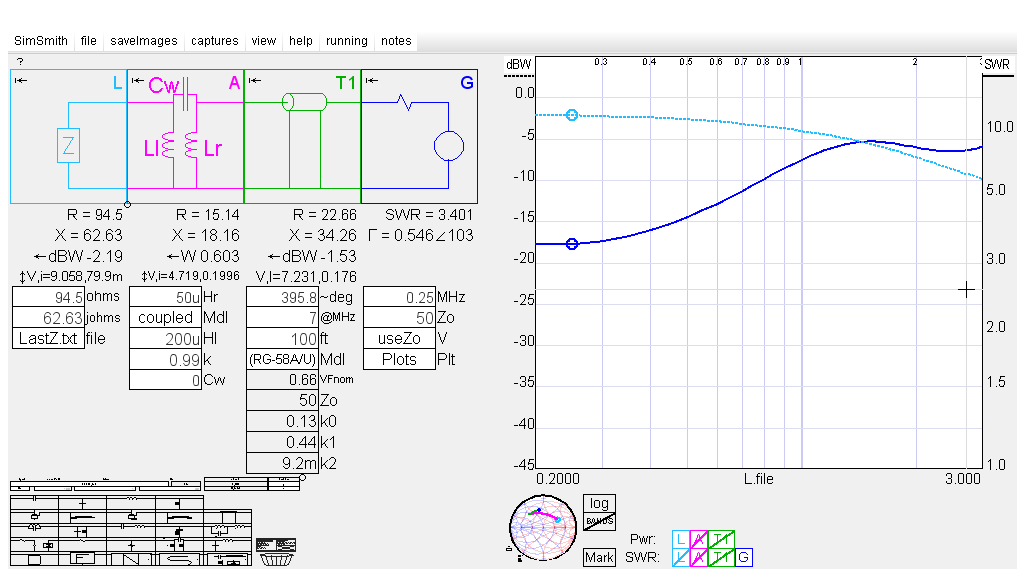Open the coupled Mdl selector

coord(165,318)
